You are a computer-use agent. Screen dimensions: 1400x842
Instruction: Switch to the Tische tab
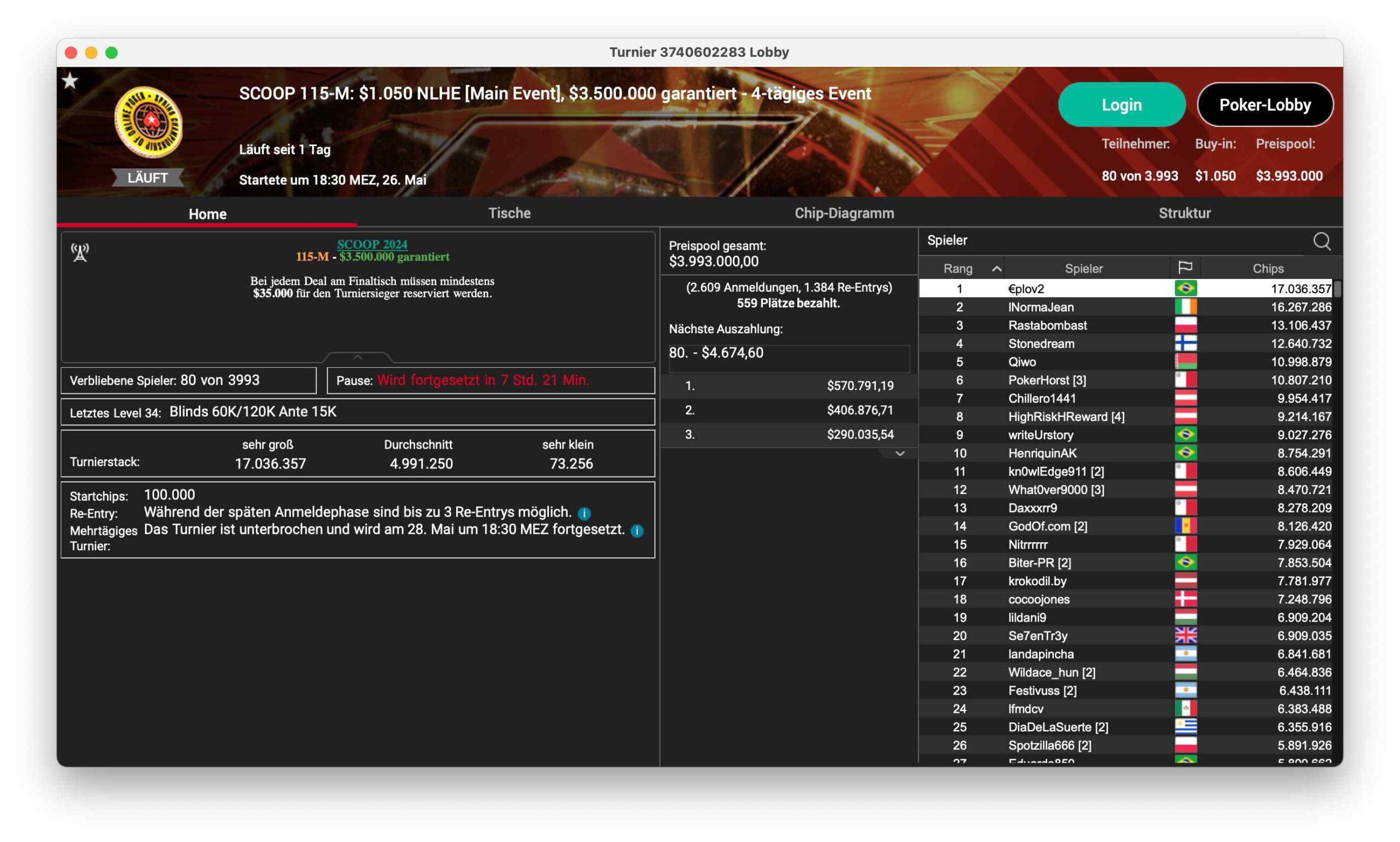point(509,213)
